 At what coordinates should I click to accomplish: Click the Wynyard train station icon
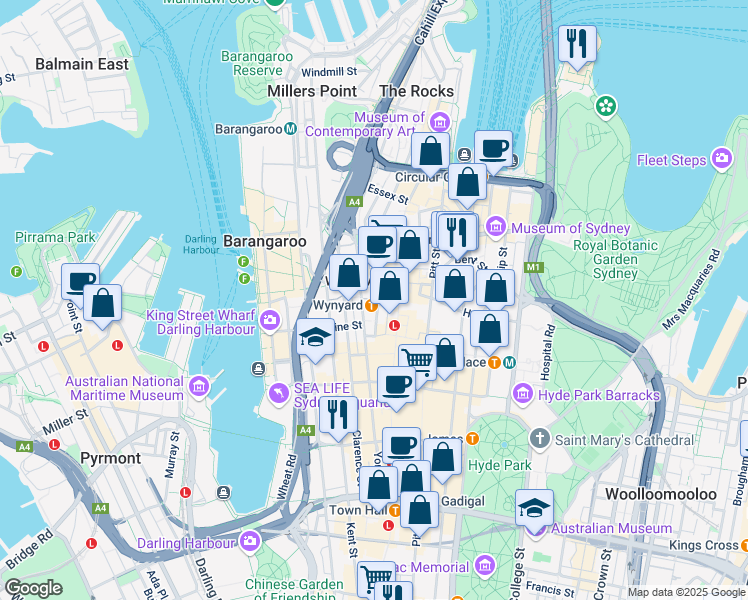coord(371,306)
